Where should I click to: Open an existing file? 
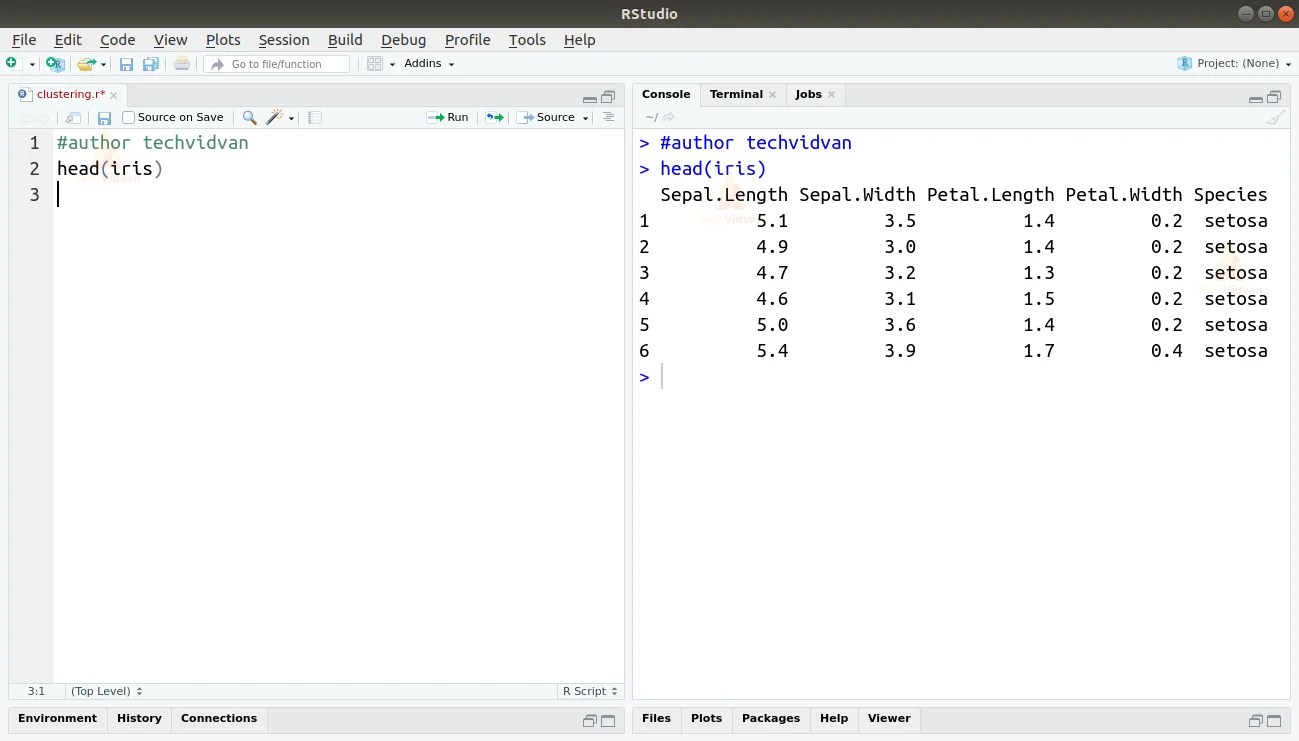88,63
